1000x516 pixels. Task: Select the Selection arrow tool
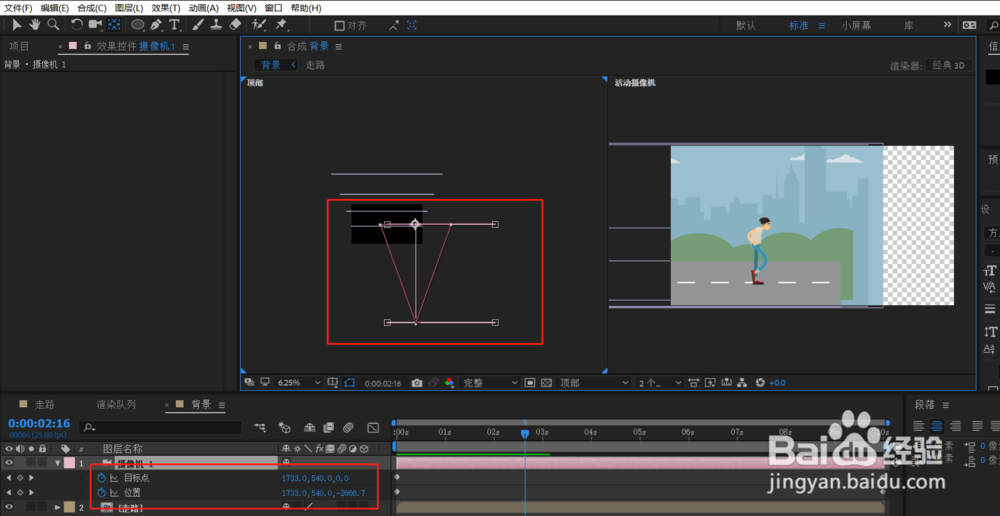tap(17, 25)
